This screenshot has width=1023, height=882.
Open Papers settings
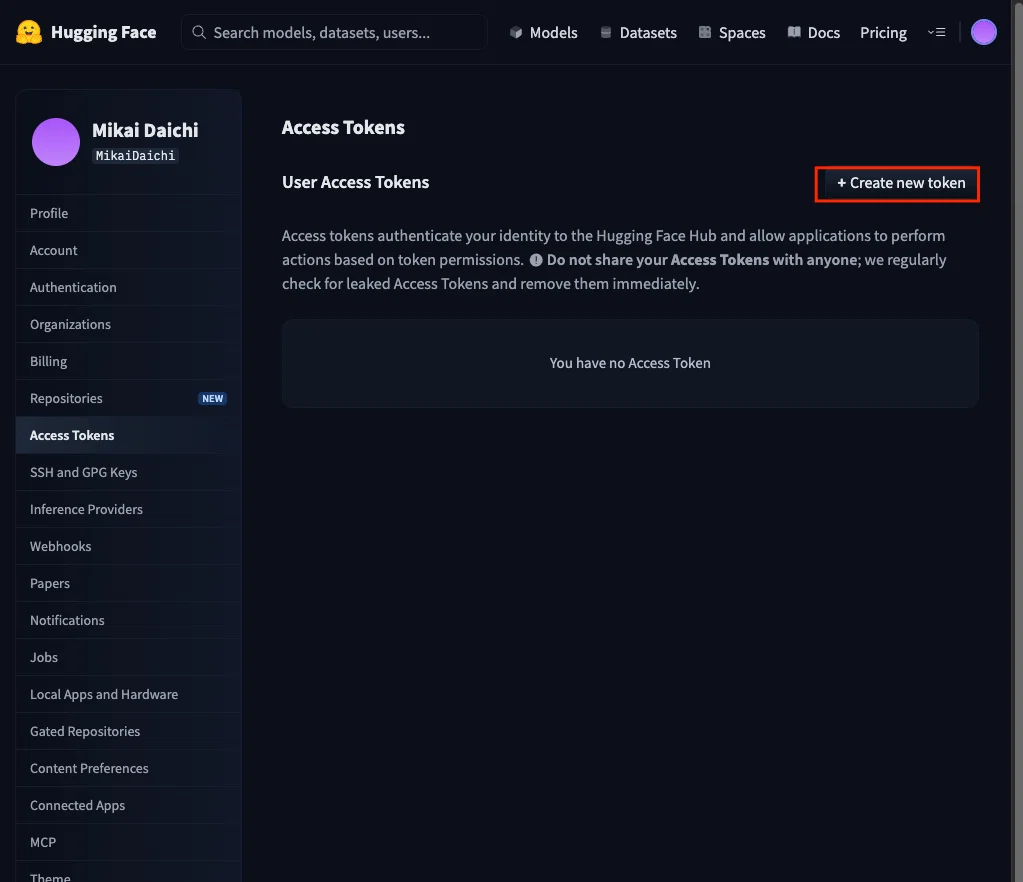(x=129, y=583)
